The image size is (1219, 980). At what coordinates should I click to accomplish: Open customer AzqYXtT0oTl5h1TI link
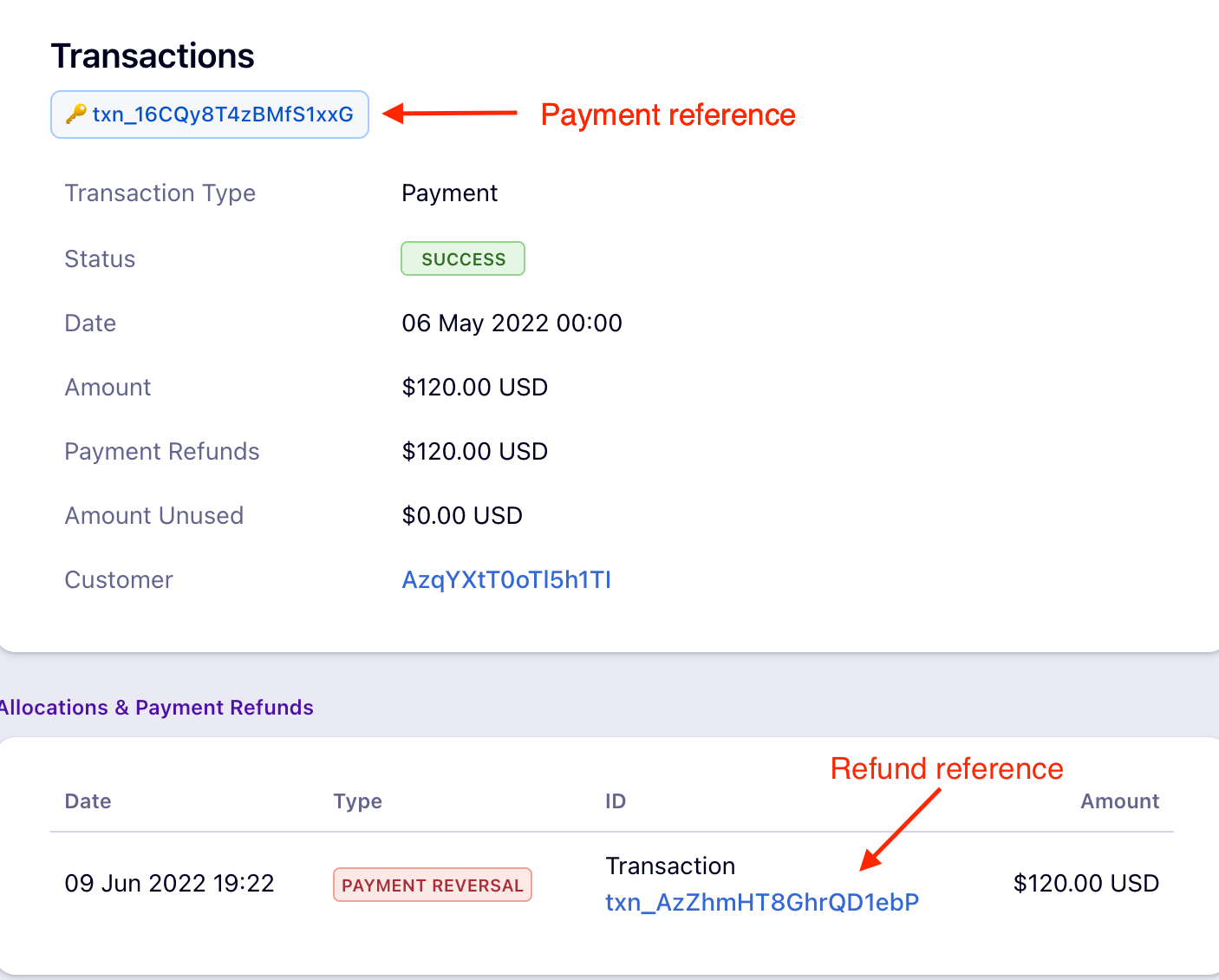click(506, 579)
